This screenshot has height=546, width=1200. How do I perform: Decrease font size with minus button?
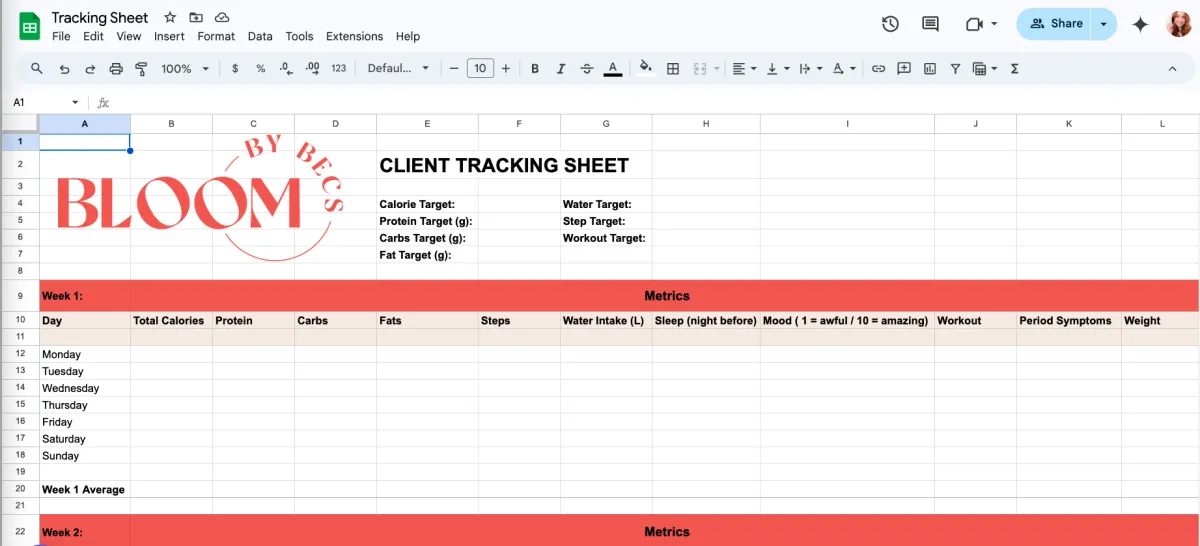tap(454, 69)
